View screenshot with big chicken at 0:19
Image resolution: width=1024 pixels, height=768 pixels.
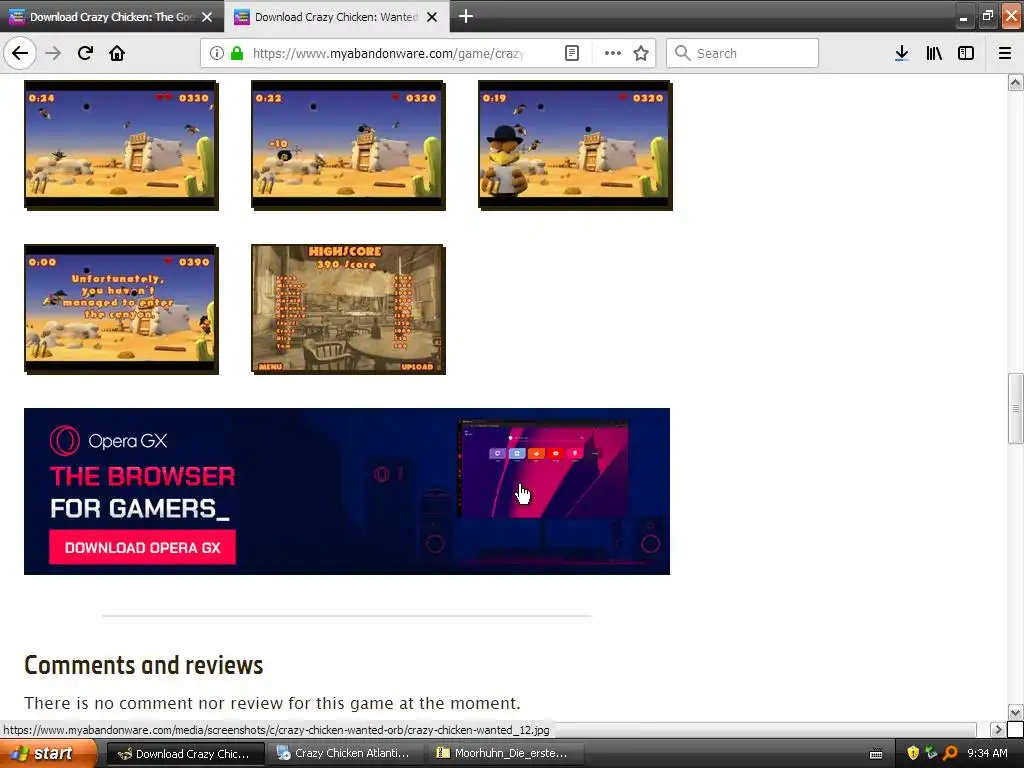tap(575, 145)
